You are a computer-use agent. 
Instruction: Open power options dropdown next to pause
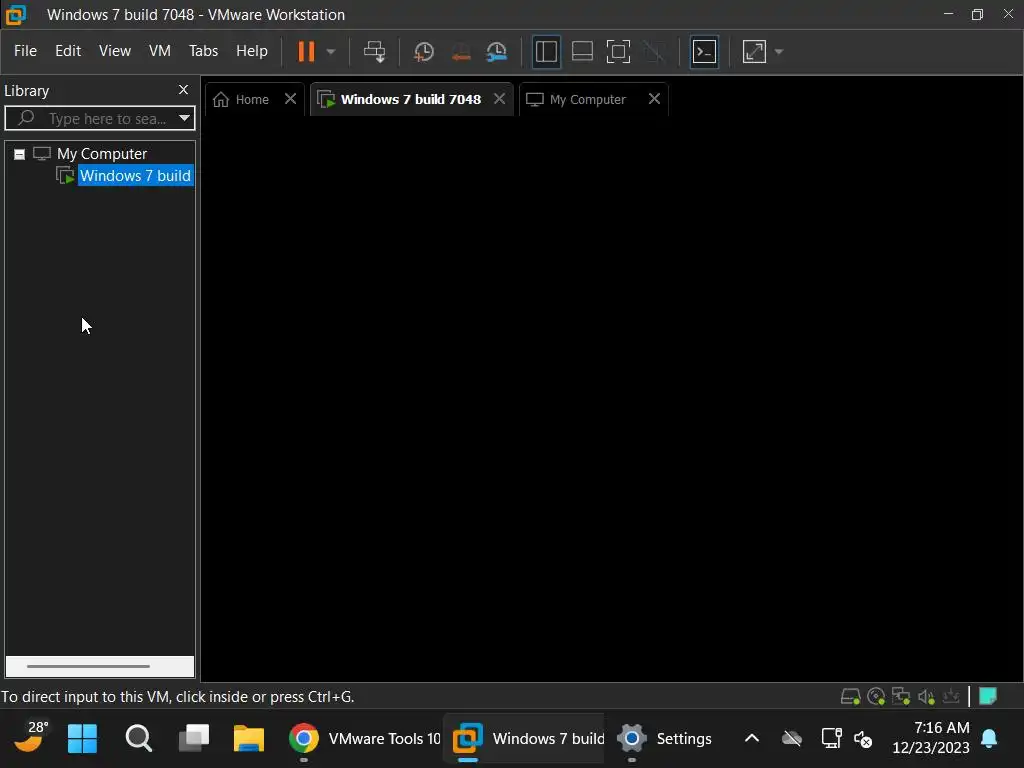pyautogui.click(x=330, y=52)
